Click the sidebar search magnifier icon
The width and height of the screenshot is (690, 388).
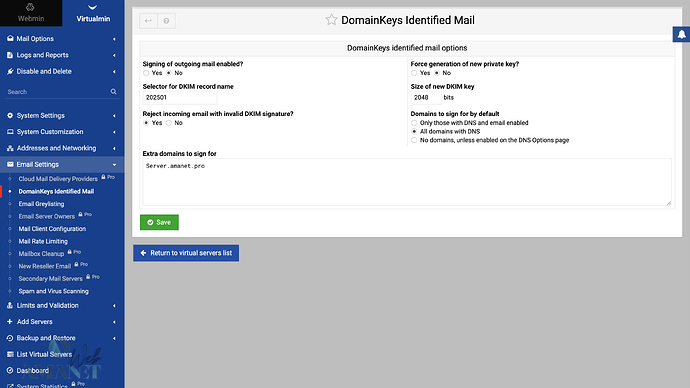pos(114,92)
